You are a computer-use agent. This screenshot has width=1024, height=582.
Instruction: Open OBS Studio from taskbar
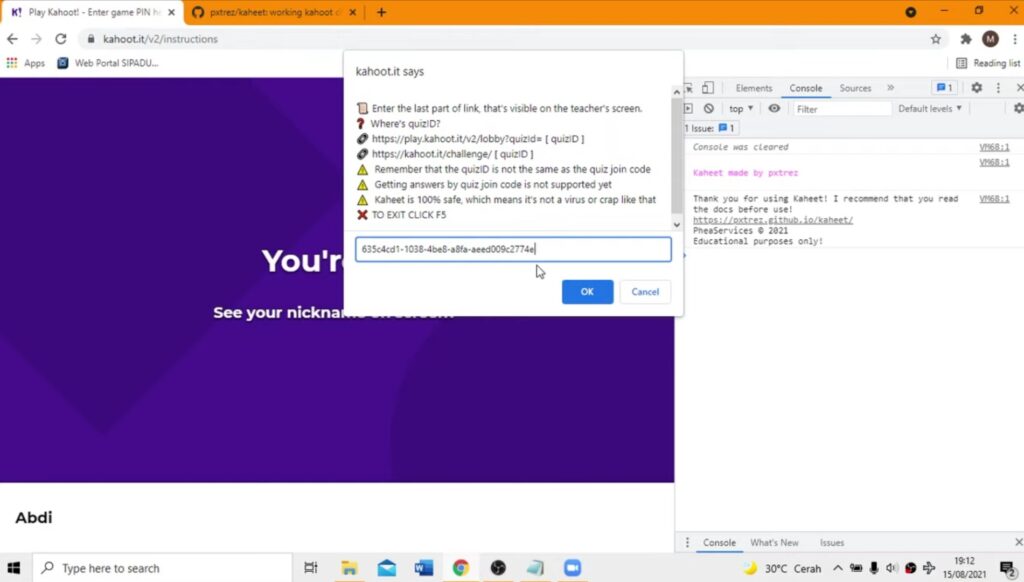click(x=498, y=568)
